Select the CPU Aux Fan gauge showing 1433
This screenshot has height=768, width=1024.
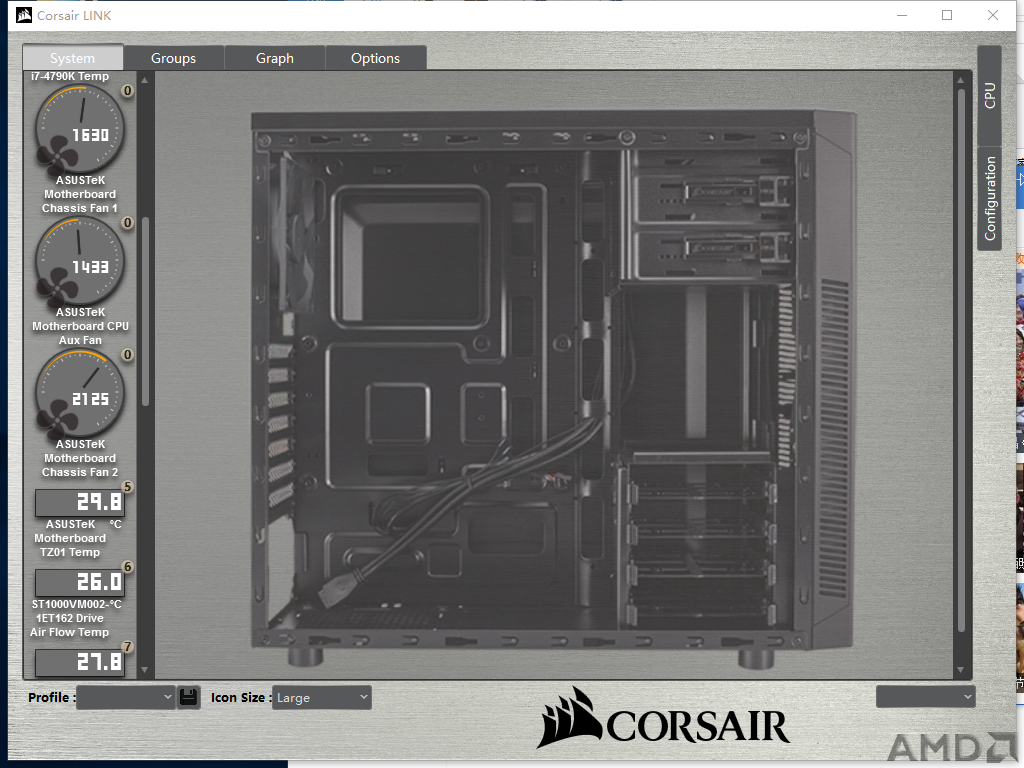(79, 262)
